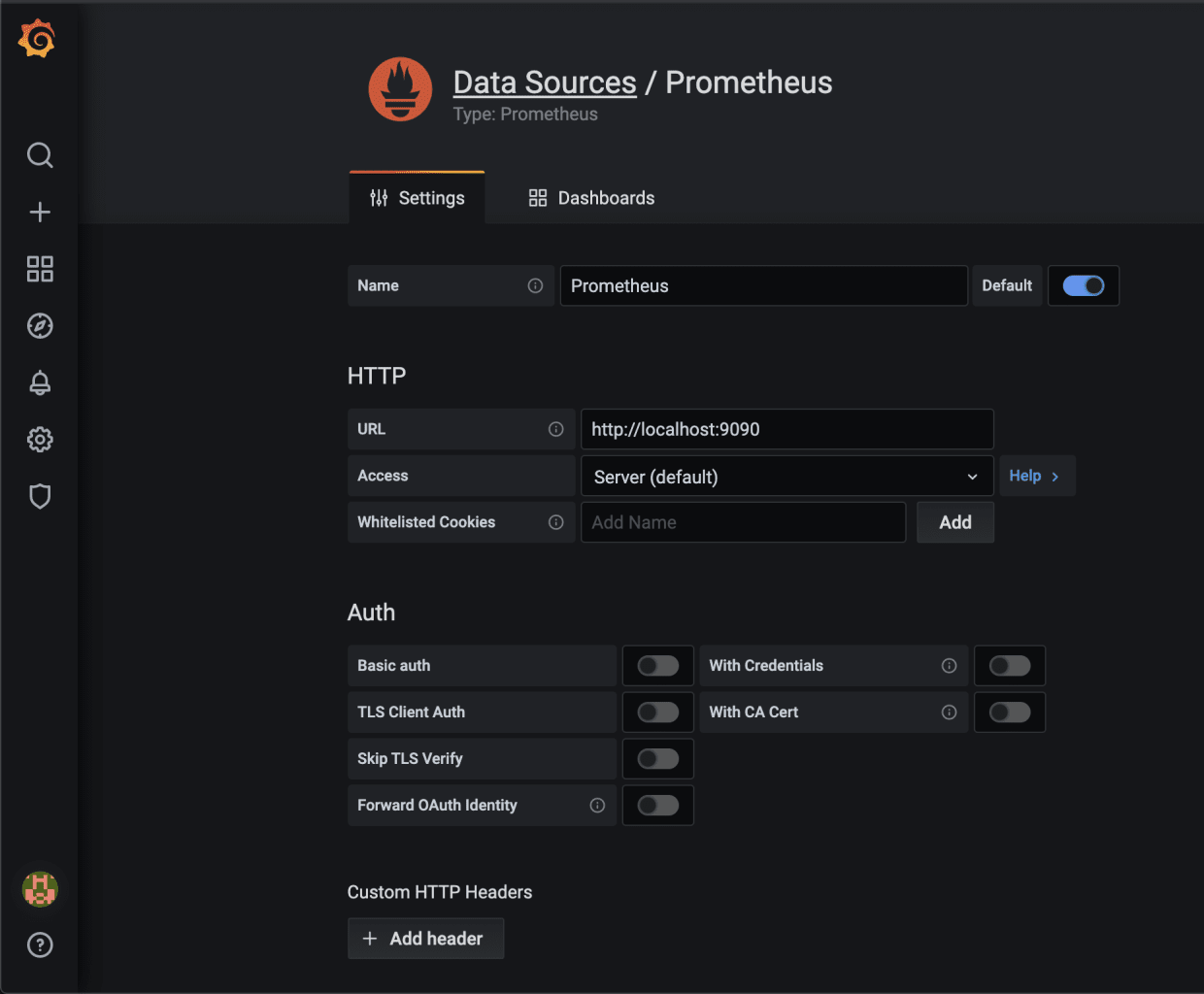Click the info icon beside Forward OAuth Identity
The image size is (1204, 994).
pos(598,806)
